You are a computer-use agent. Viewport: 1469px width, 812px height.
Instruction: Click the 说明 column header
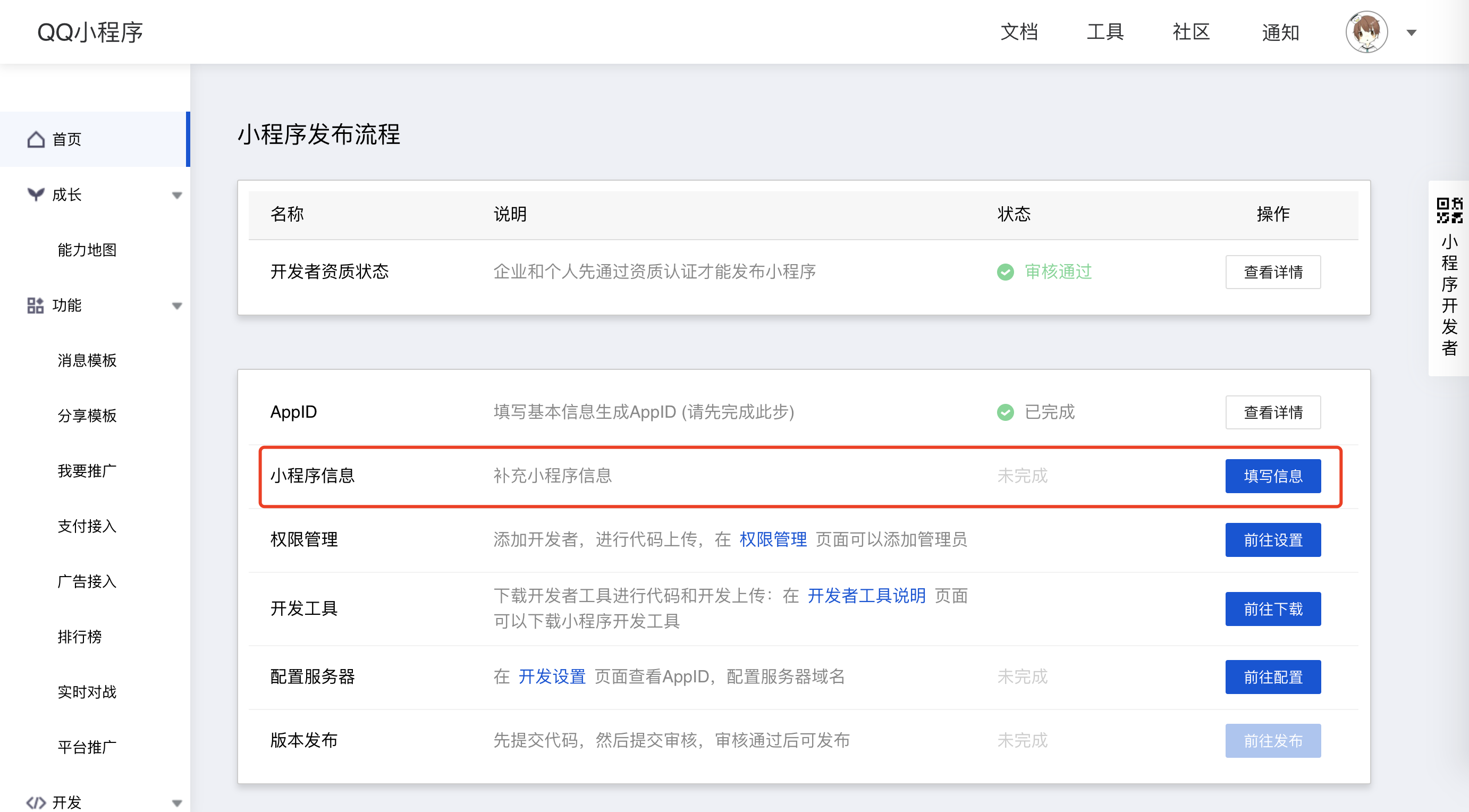510,214
